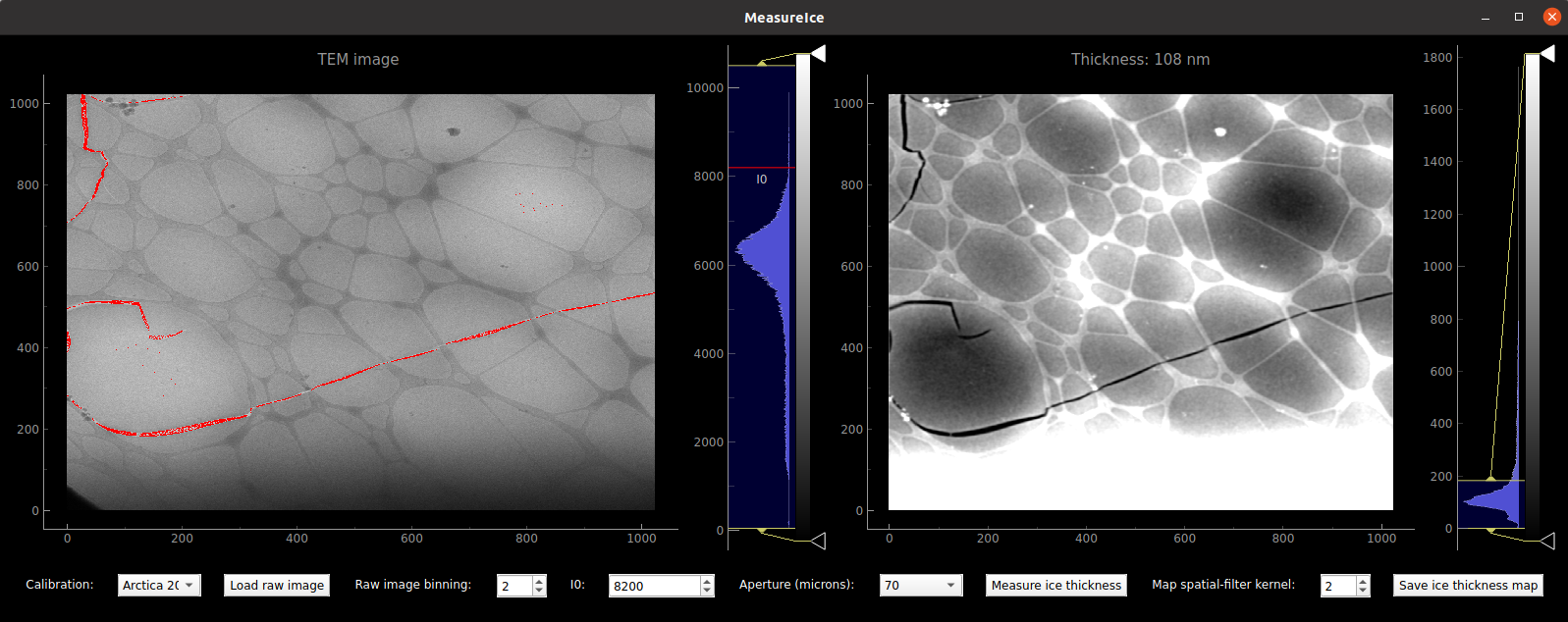Click the I0 label in the histogram
The width and height of the screenshot is (1568, 622).
click(x=761, y=180)
